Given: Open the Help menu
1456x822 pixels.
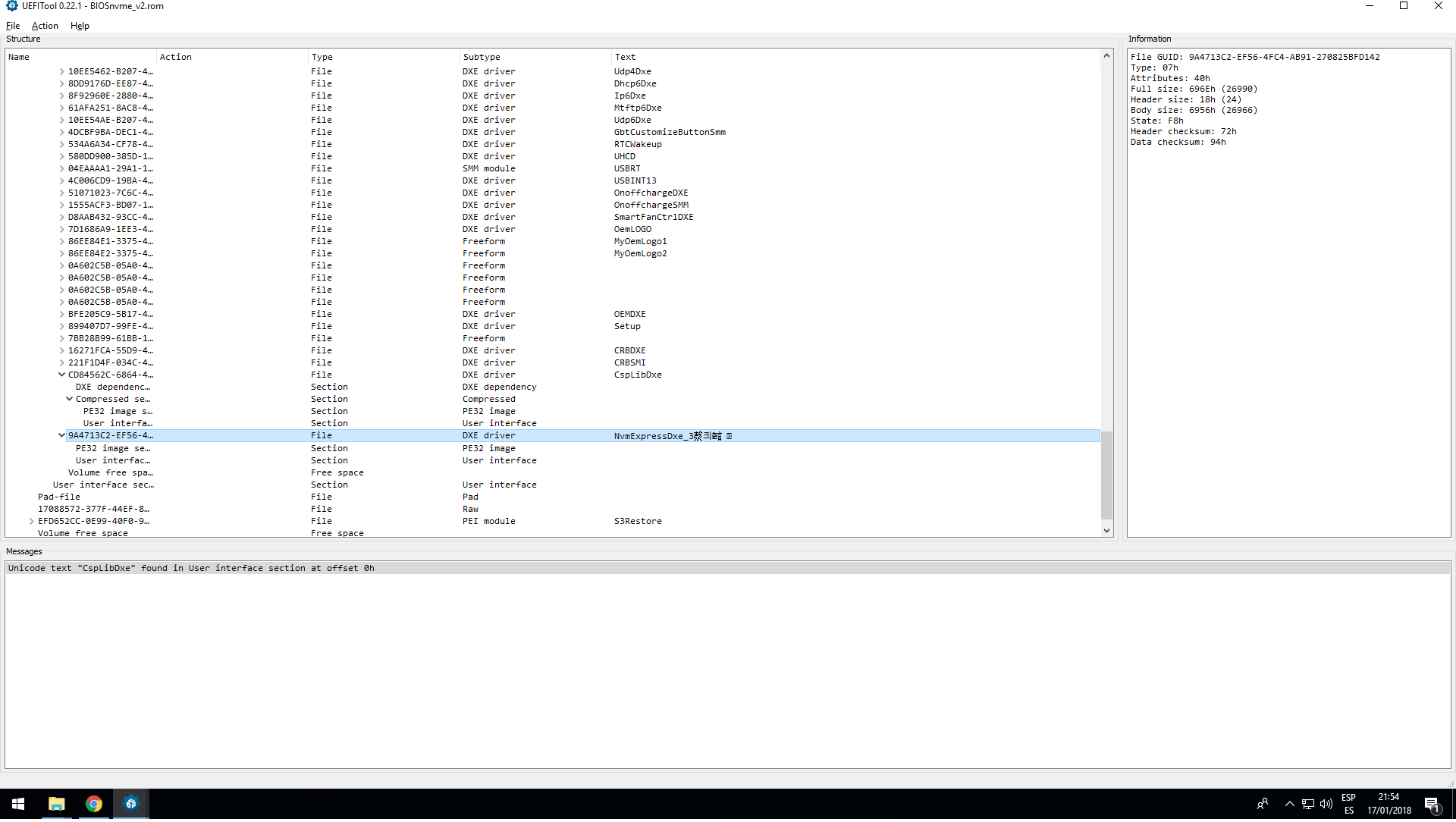Looking at the screenshot, I should coord(80,26).
